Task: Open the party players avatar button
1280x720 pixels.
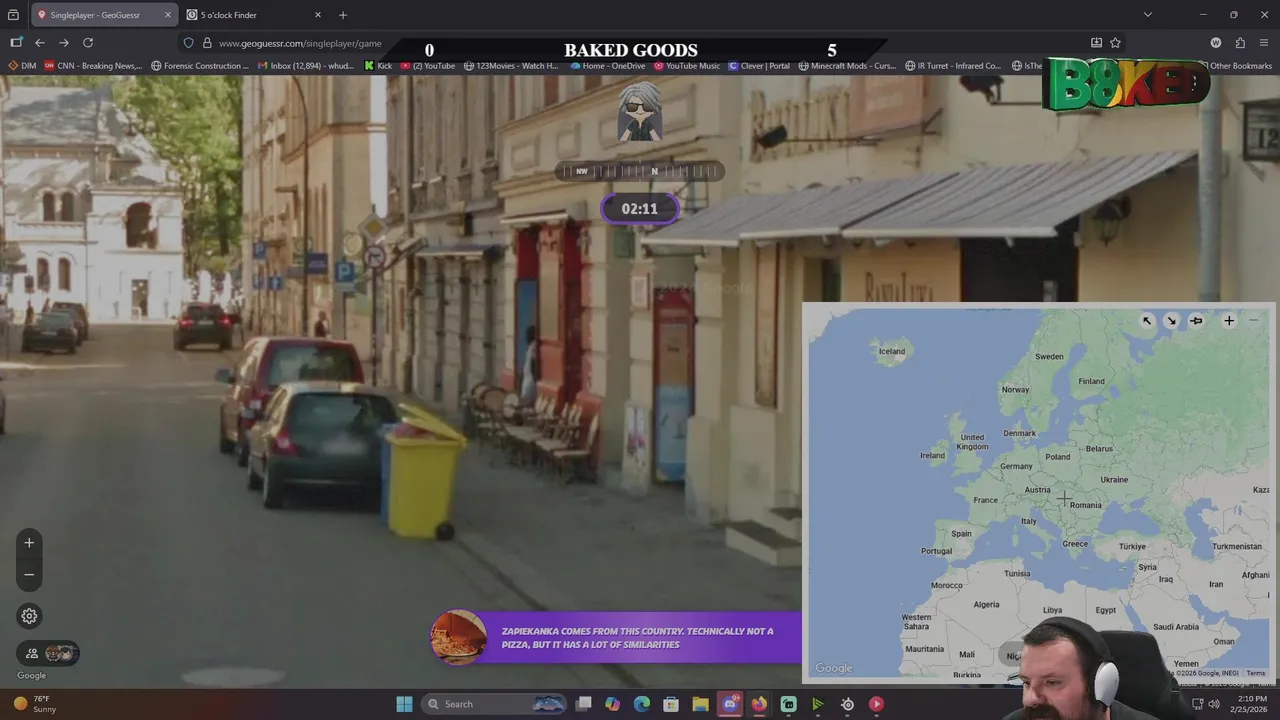Action: pyautogui.click(x=48, y=653)
